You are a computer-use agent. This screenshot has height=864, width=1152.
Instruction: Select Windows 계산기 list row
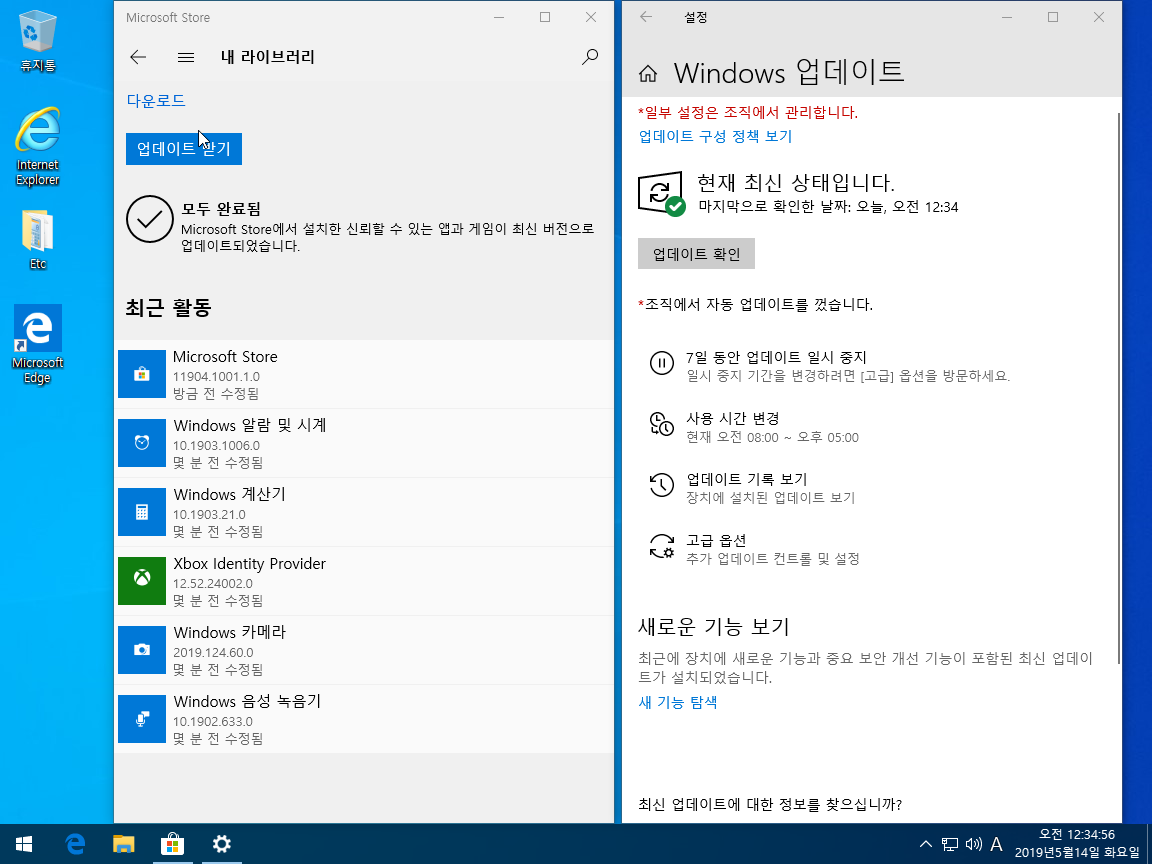click(364, 512)
